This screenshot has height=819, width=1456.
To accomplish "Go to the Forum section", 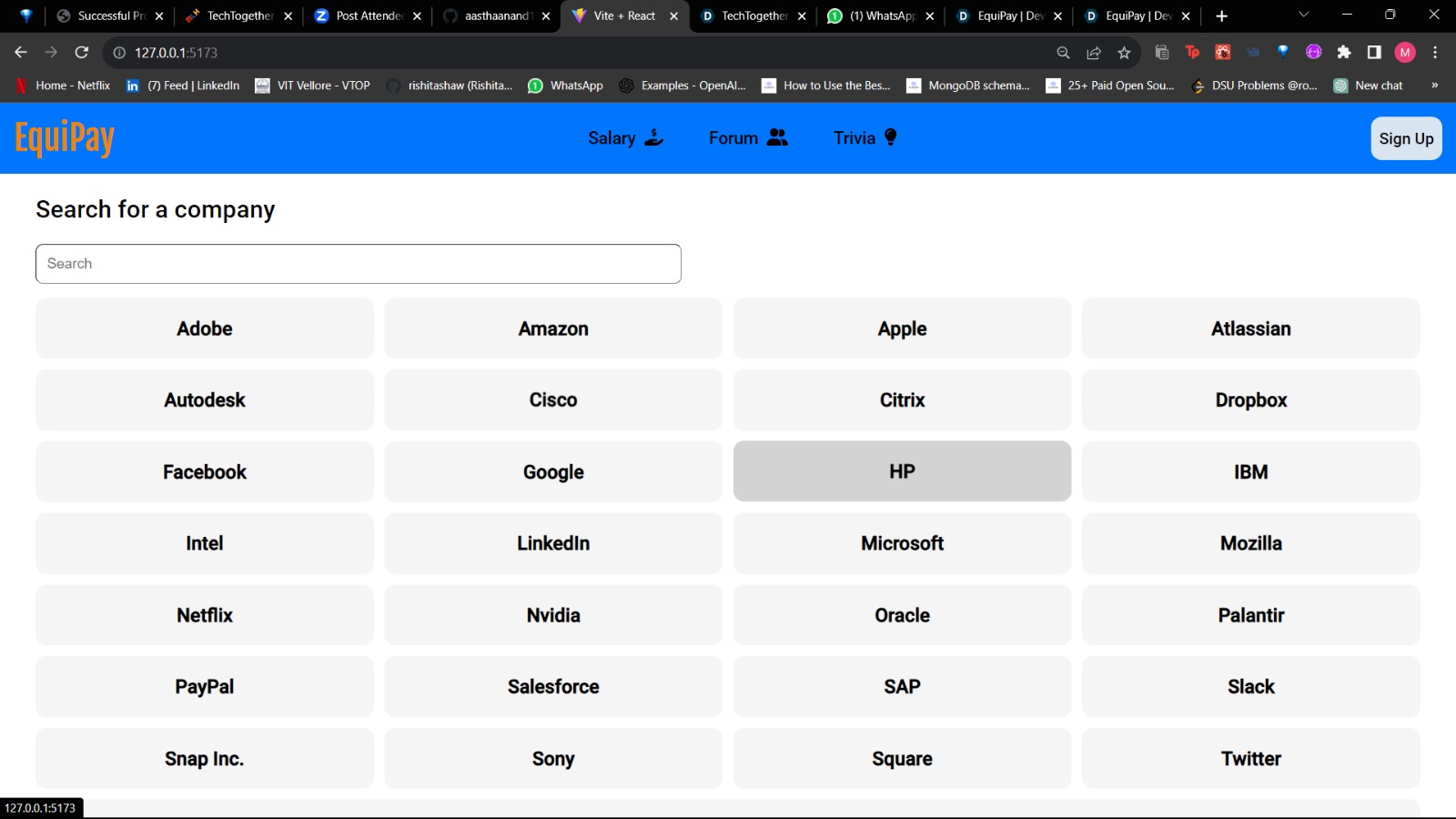I will click(x=748, y=138).
